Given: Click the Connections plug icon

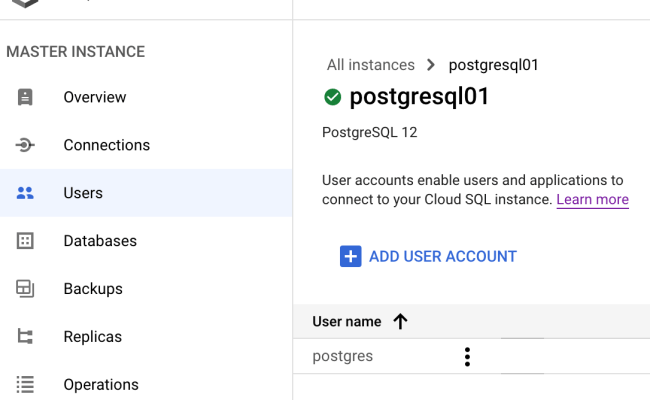Looking at the screenshot, I should (25, 145).
